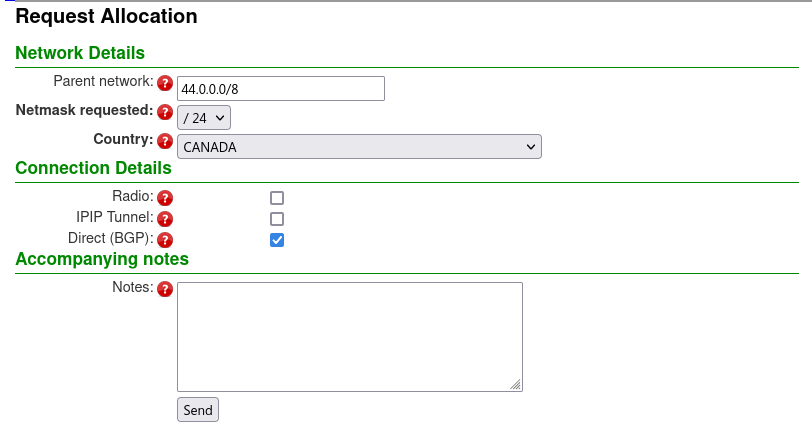Click help icon beside Notes
Screen dimensions: 812x433
point(165,289)
